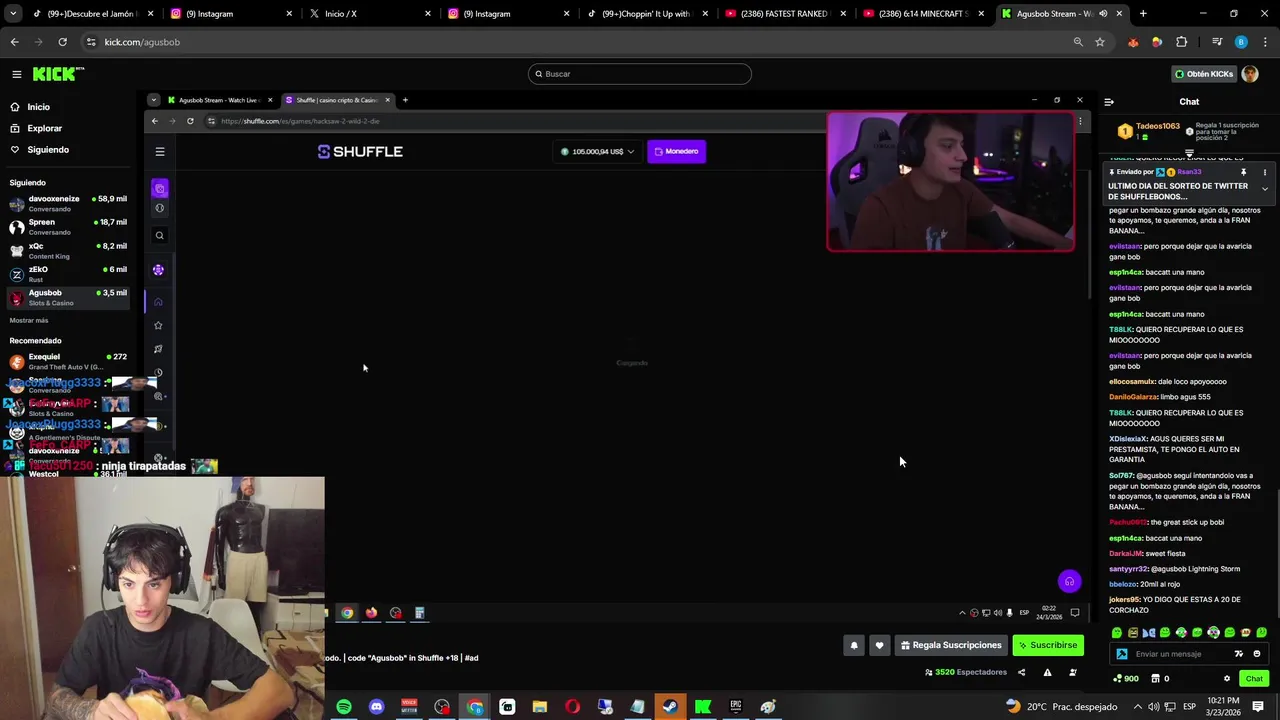Unpin the pinned chat message
This screenshot has width=1280, height=720.
(1243, 172)
